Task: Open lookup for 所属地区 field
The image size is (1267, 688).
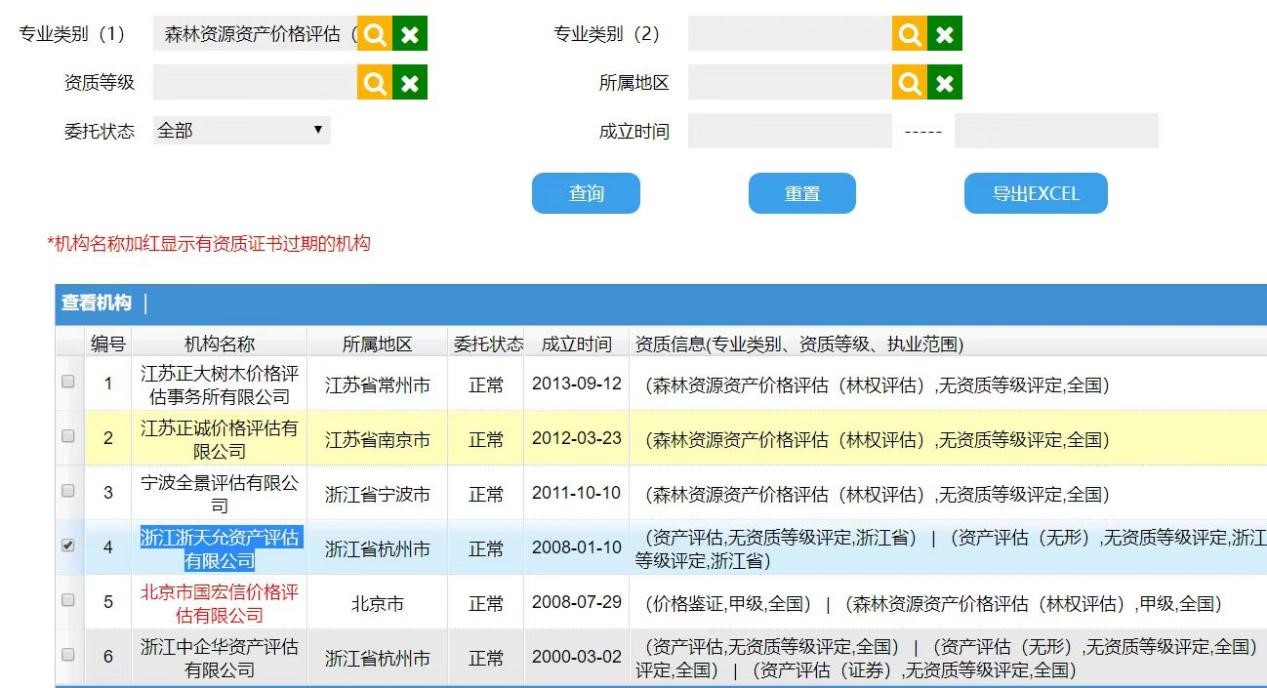Action: tap(909, 83)
